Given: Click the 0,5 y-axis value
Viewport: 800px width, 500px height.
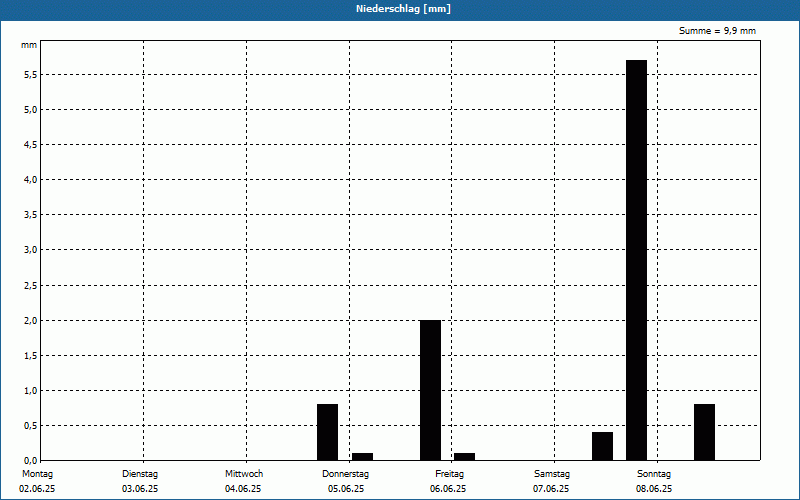Looking at the screenshot, I should point(31,426).
